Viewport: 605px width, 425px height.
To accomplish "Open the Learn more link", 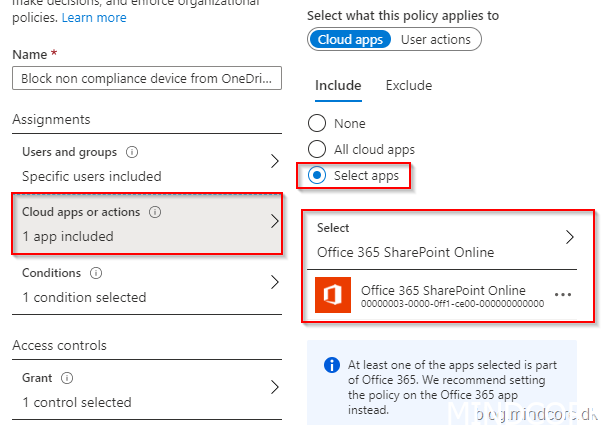I will pyautogui.click(x=94, y=18).
